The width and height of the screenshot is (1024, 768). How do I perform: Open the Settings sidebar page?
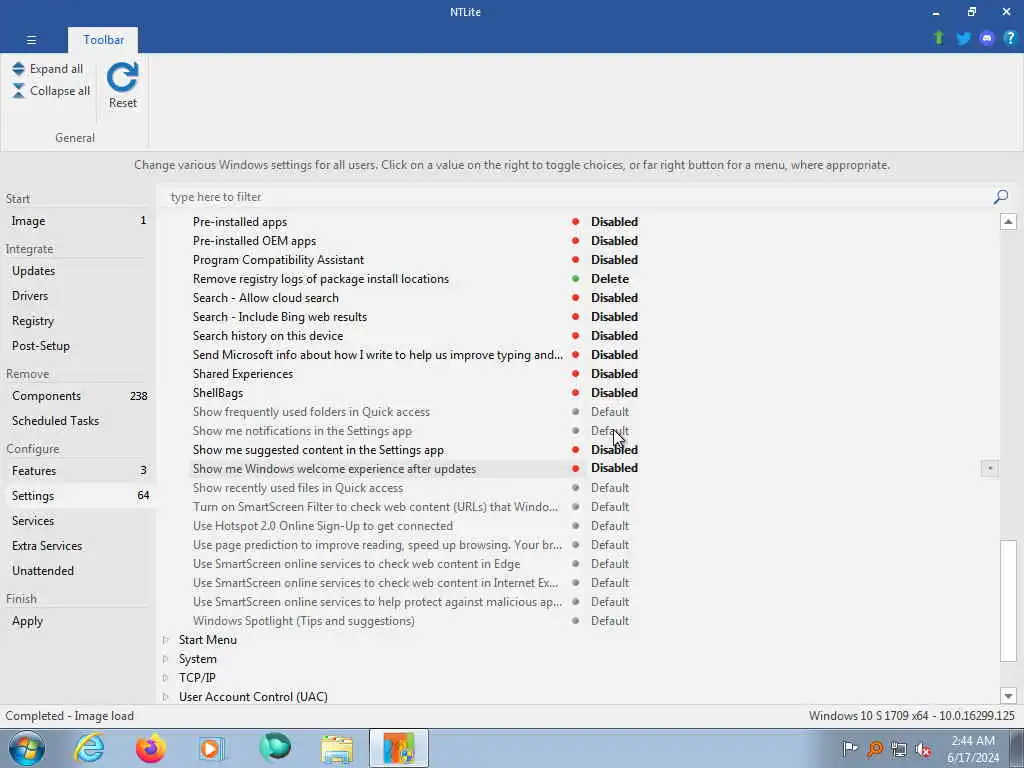pos(78,496)
